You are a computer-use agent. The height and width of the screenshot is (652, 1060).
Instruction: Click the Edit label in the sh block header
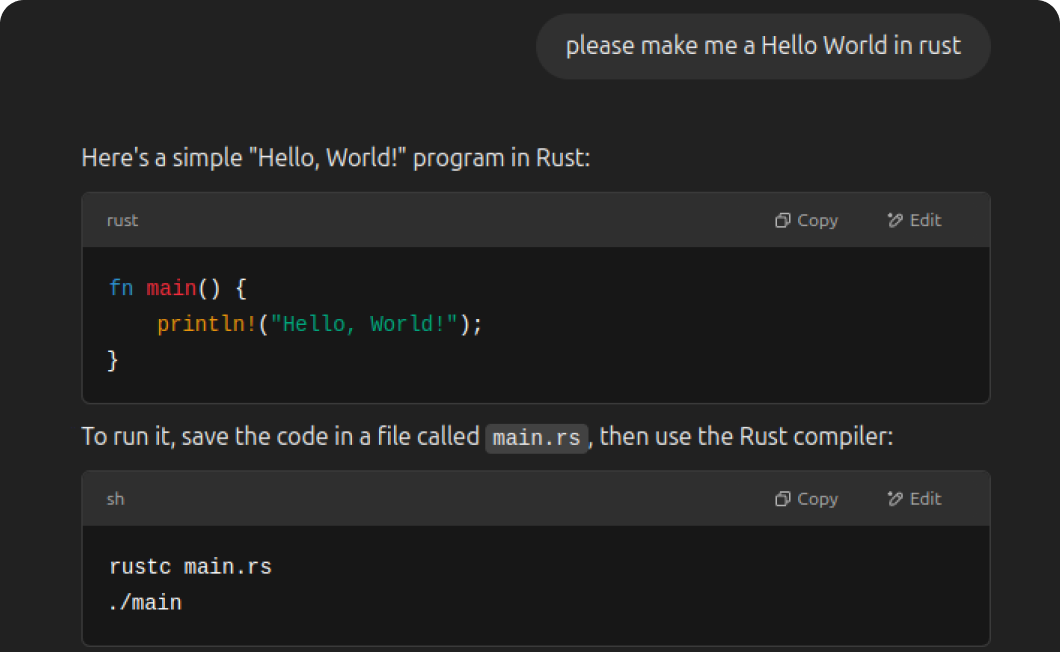click(x=925, y=499)
